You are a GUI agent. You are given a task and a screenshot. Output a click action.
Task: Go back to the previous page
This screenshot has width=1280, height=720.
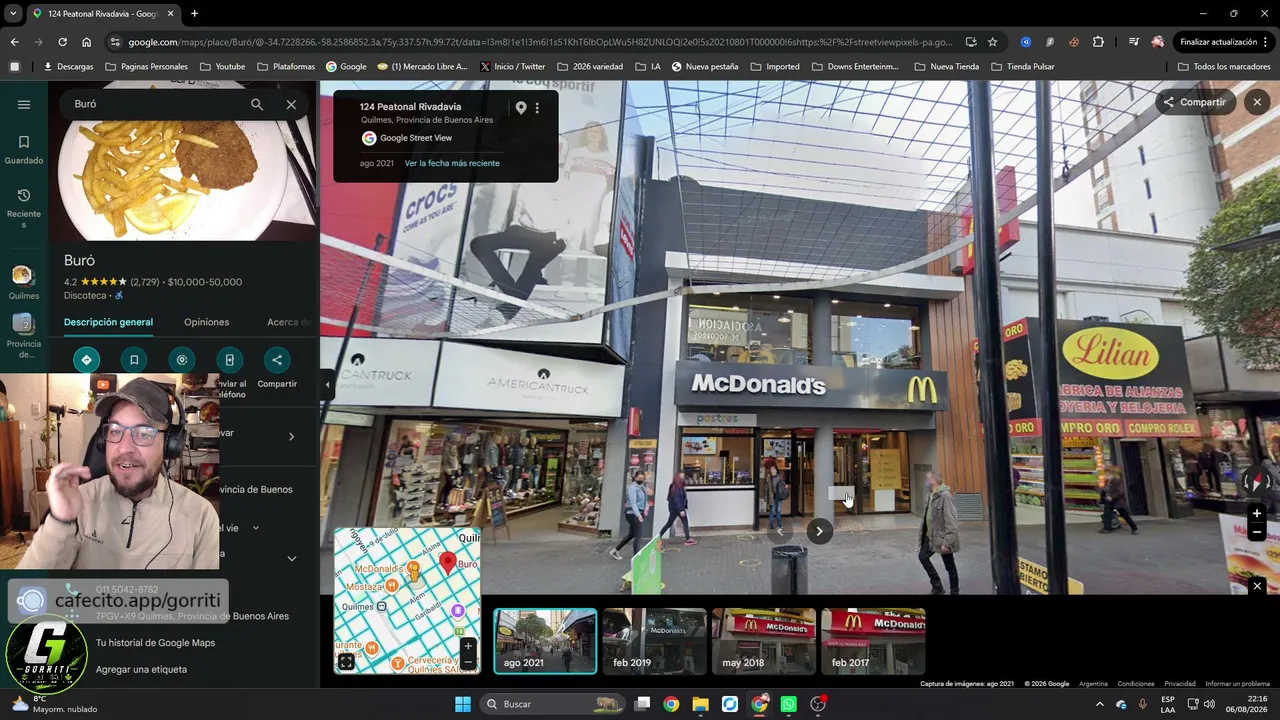[x=14, y=42]
